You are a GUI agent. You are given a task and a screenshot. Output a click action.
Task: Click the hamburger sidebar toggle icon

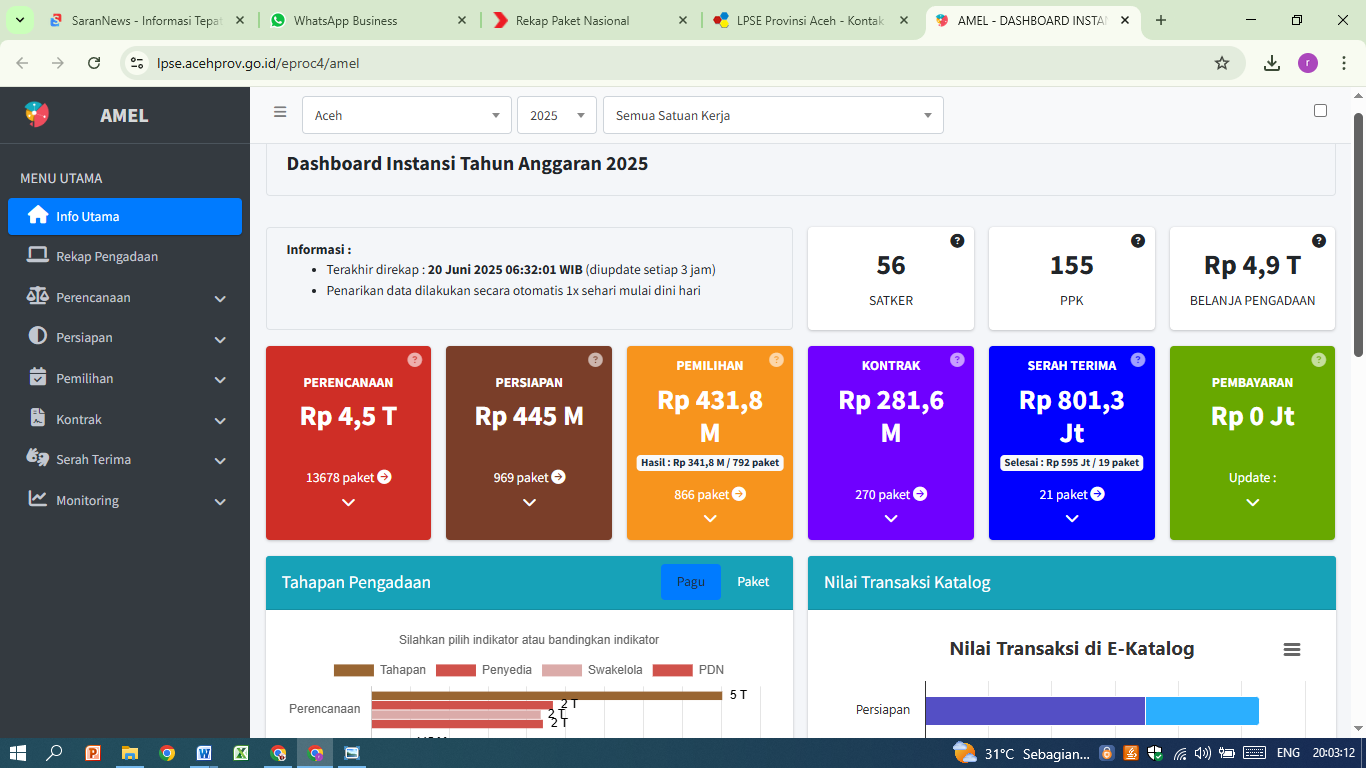click(x=280, y=113)
